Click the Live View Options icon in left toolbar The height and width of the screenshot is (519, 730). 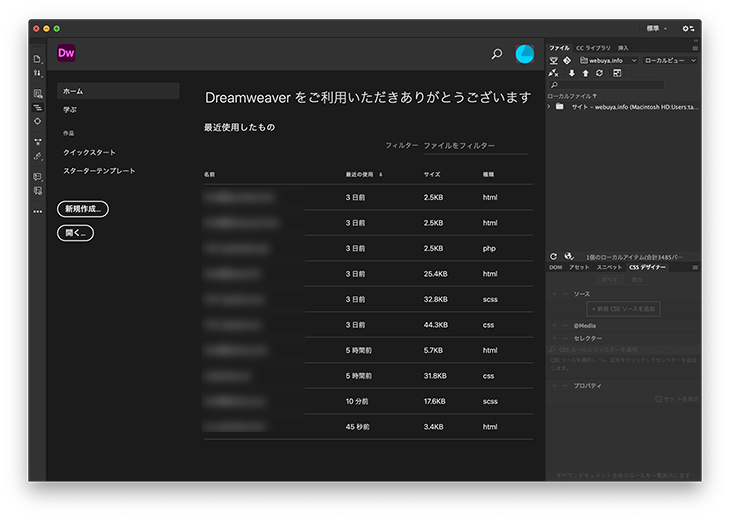coord(38,94)
